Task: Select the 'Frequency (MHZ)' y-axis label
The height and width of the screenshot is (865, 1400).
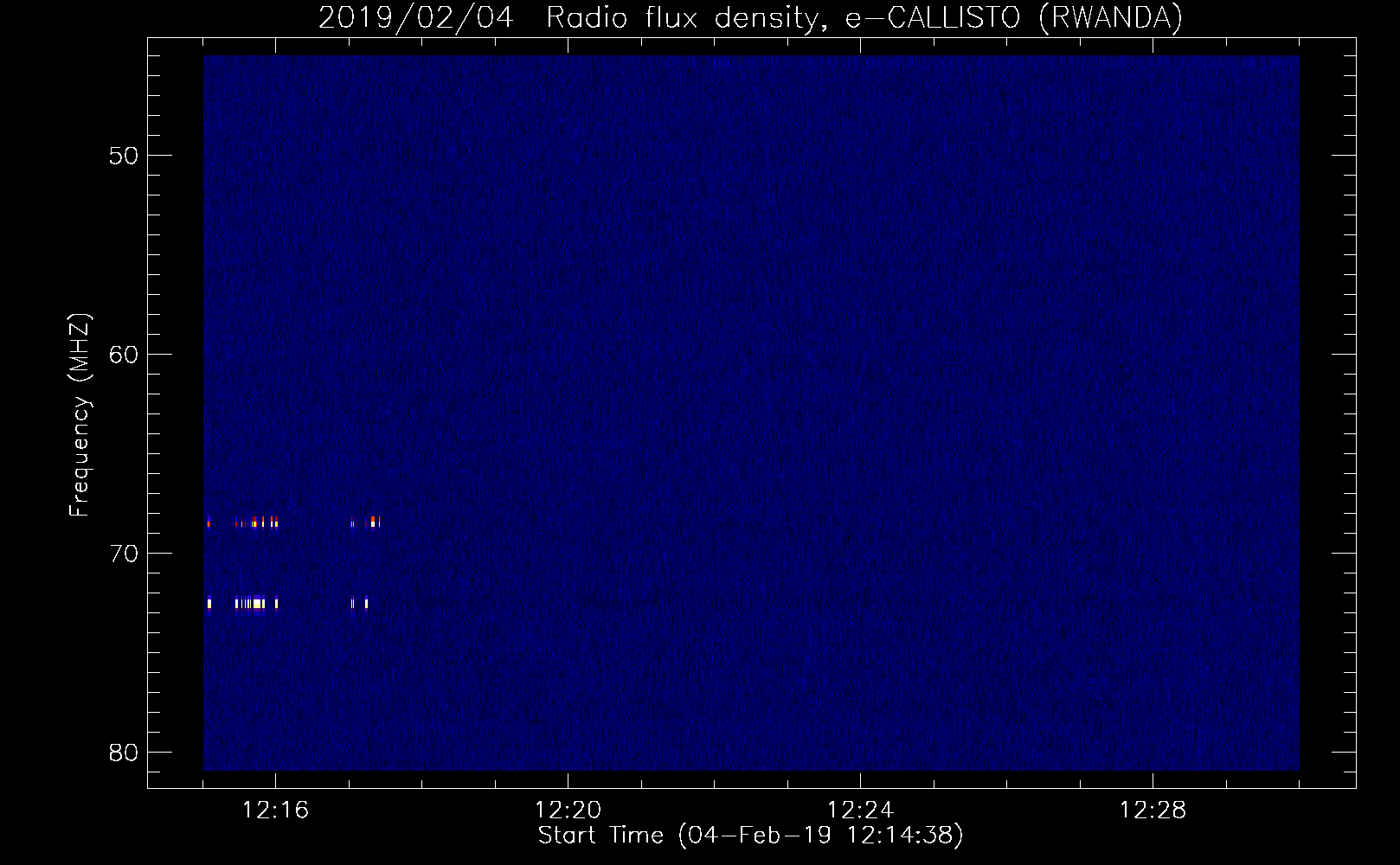Action: pos(80,415)
